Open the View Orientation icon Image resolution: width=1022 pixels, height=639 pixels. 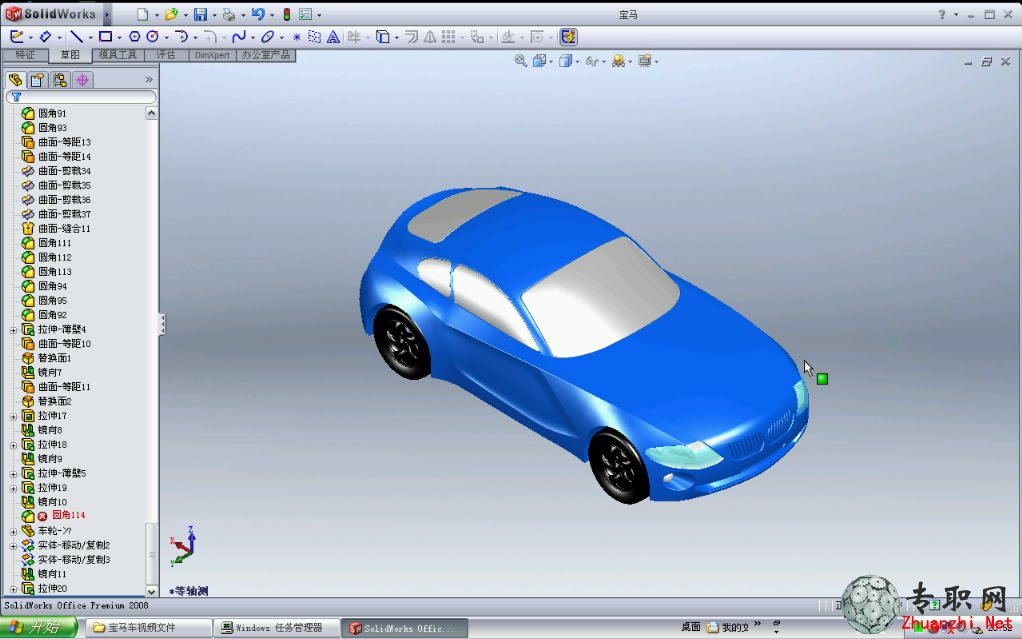point(539,61)
